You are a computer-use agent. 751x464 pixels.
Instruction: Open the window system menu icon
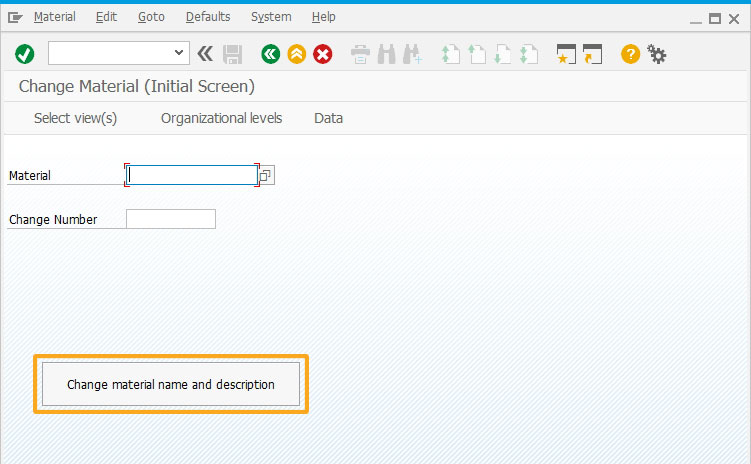coord(15,18)
